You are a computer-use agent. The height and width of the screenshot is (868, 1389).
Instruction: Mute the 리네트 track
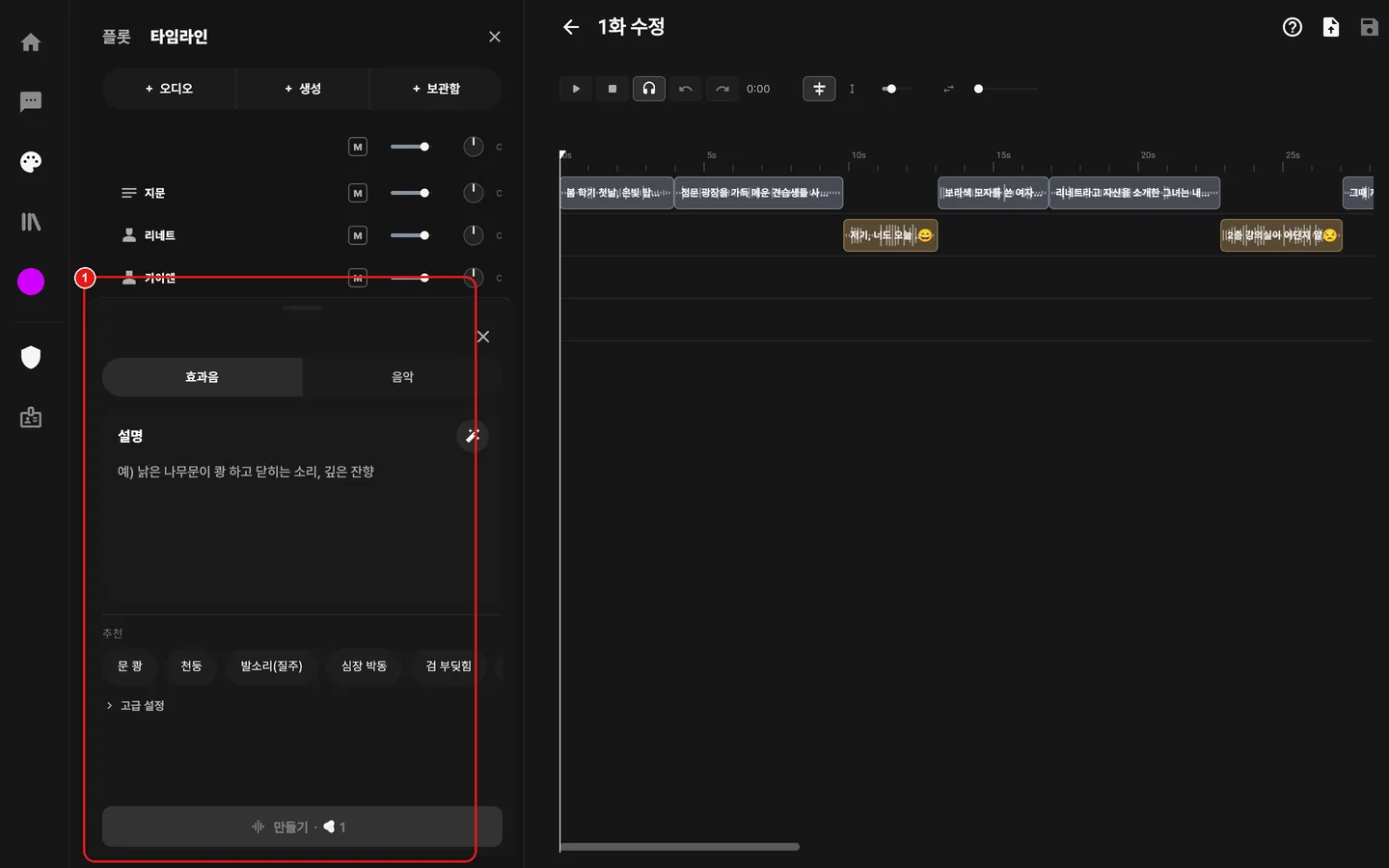pos(358,235)
